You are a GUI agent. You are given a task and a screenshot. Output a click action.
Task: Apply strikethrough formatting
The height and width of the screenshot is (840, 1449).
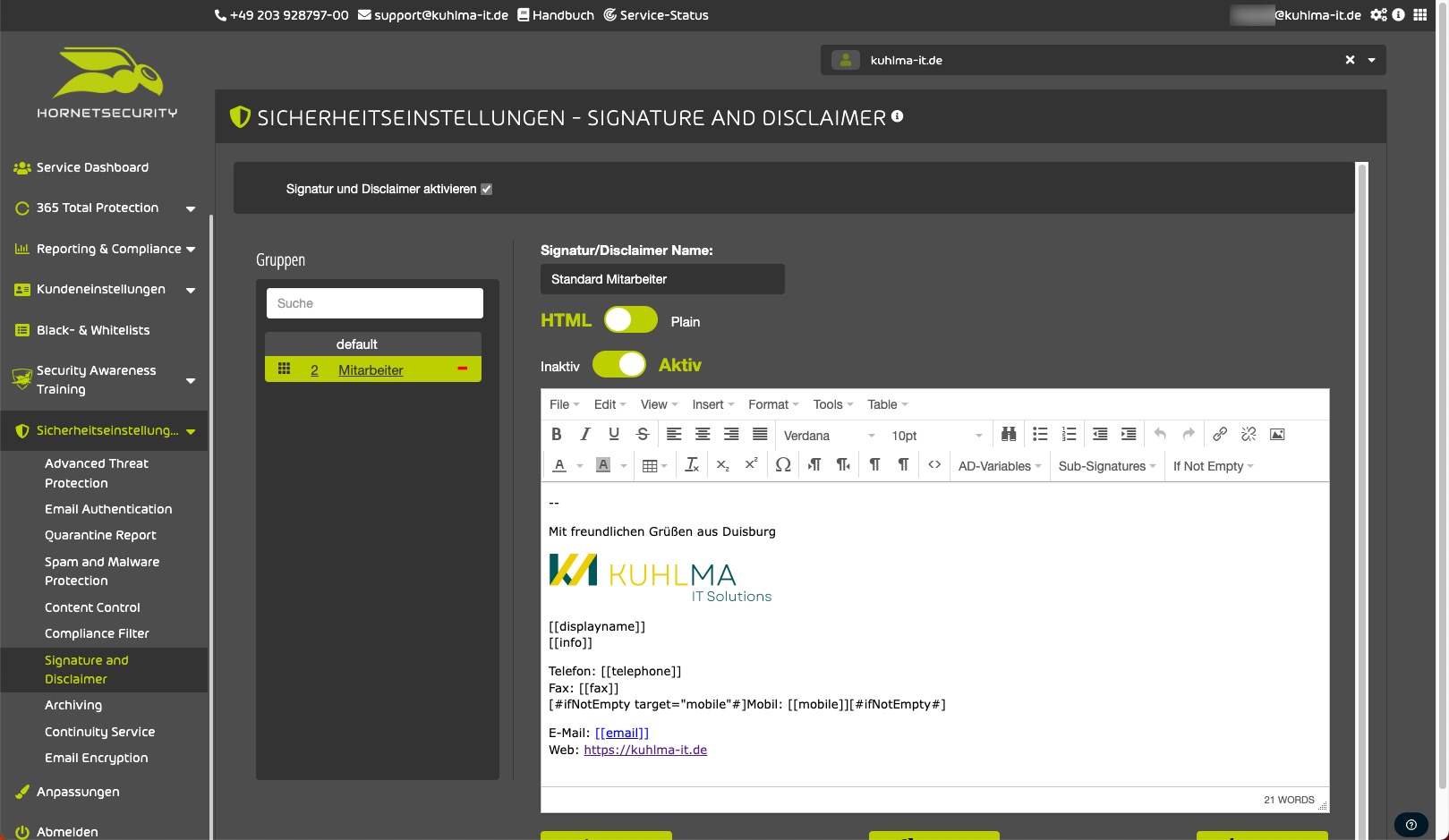click(x=643, y=435)
